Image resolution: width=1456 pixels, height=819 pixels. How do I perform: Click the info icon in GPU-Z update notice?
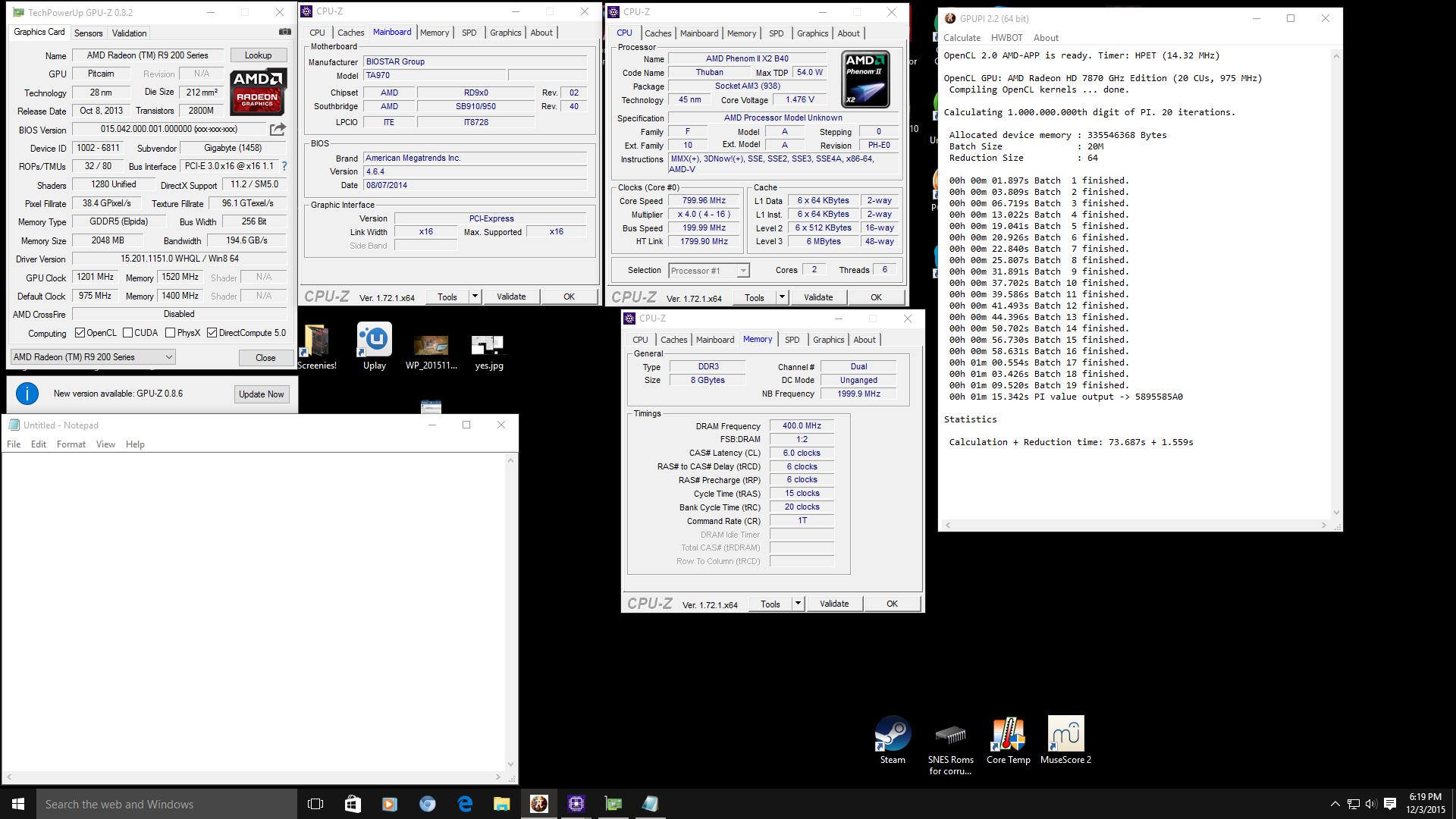27,394
